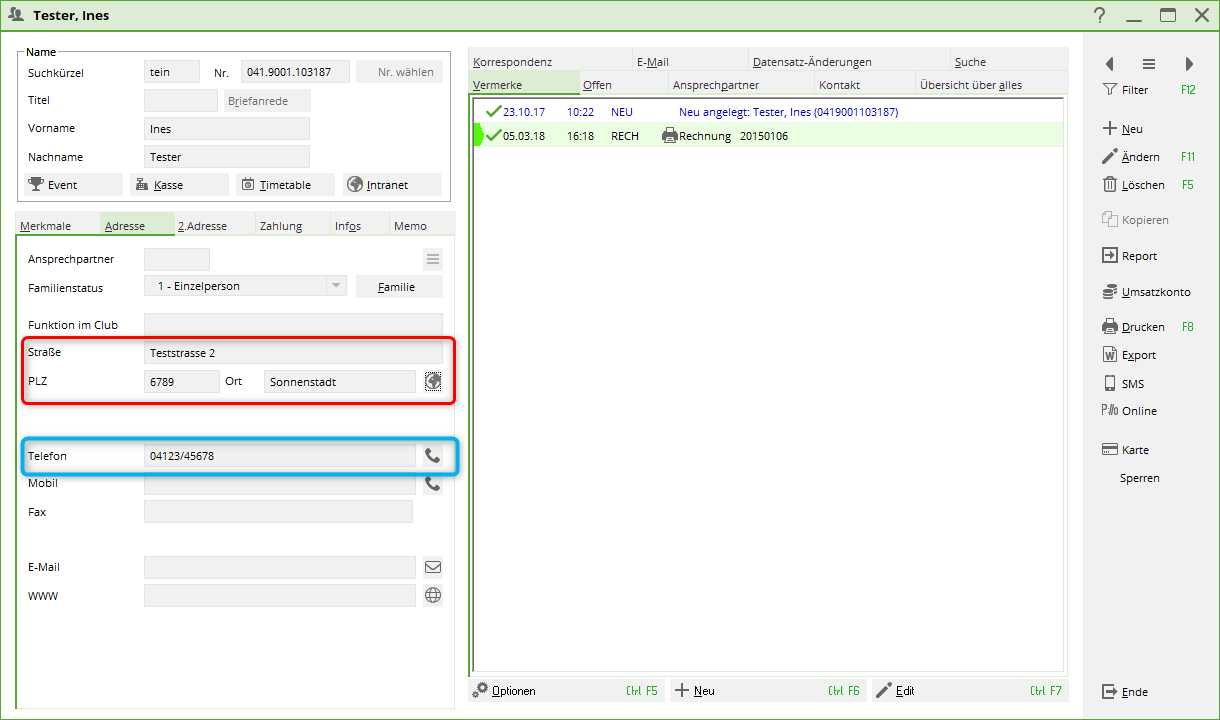The image size is (1220, 720).
Task: Click the phone icon next to Mobil
Action: point(433,484)
